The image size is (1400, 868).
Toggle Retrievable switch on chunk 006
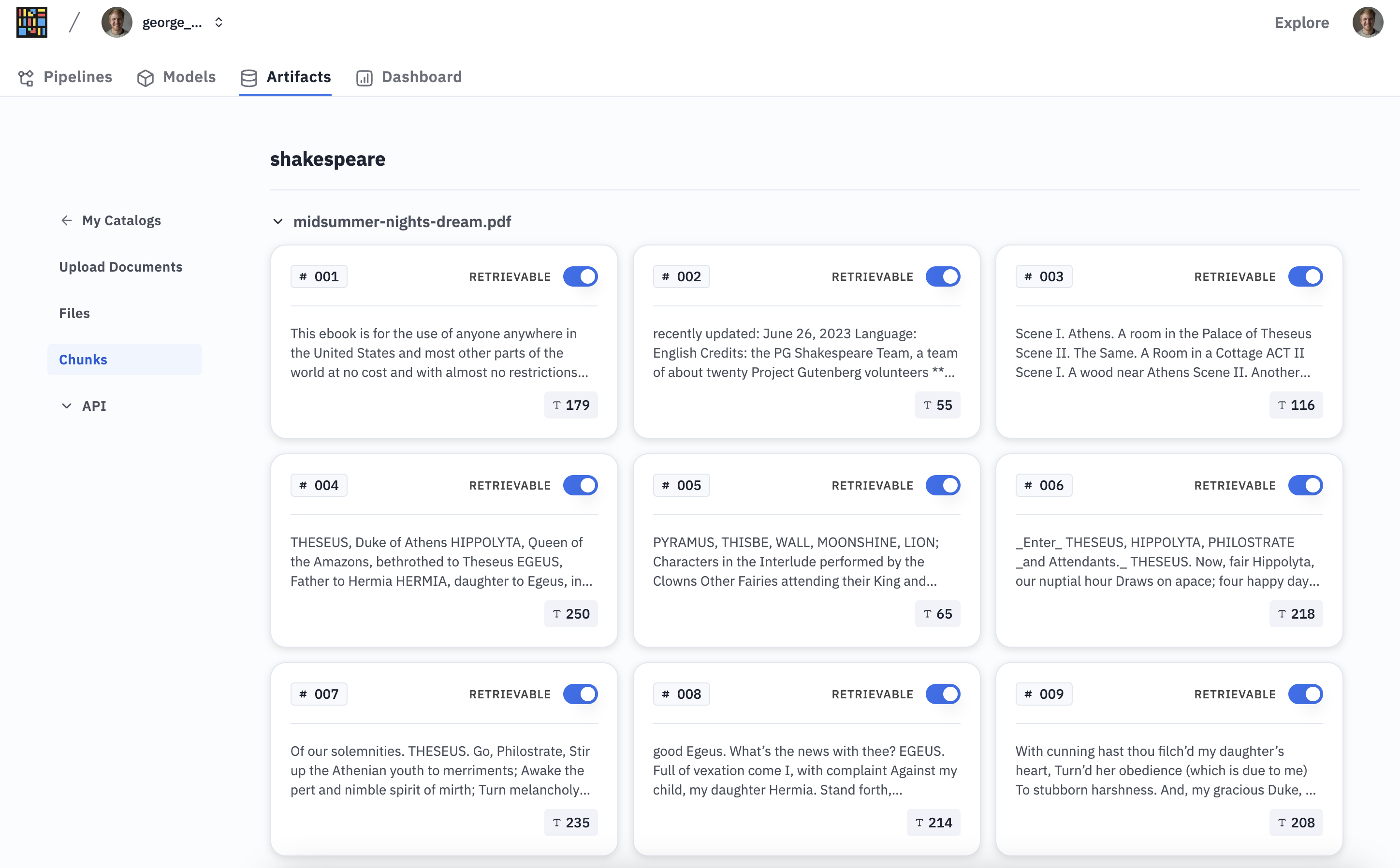coord(1305,486)
